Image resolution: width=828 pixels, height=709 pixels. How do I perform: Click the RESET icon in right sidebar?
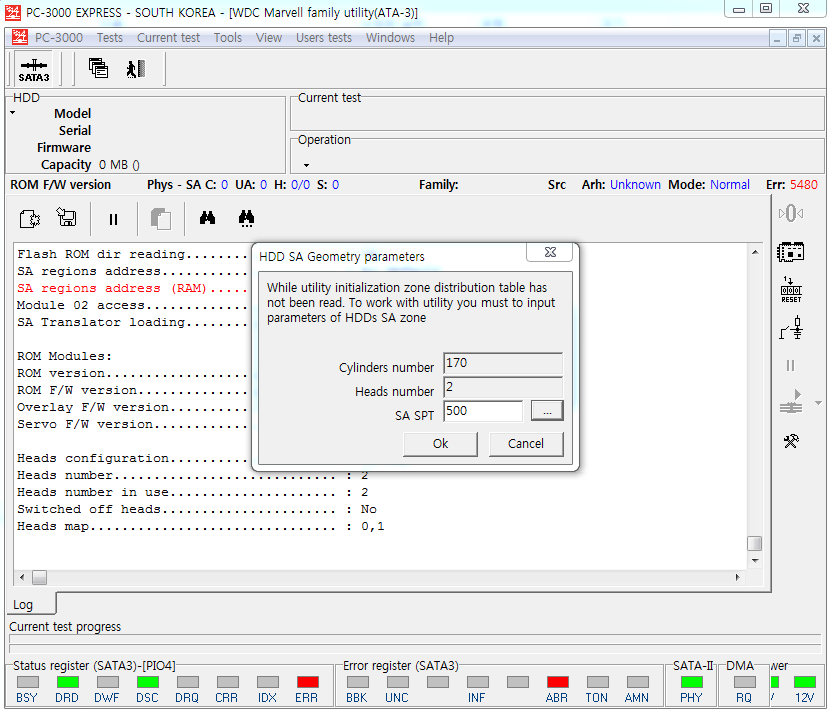791,290
